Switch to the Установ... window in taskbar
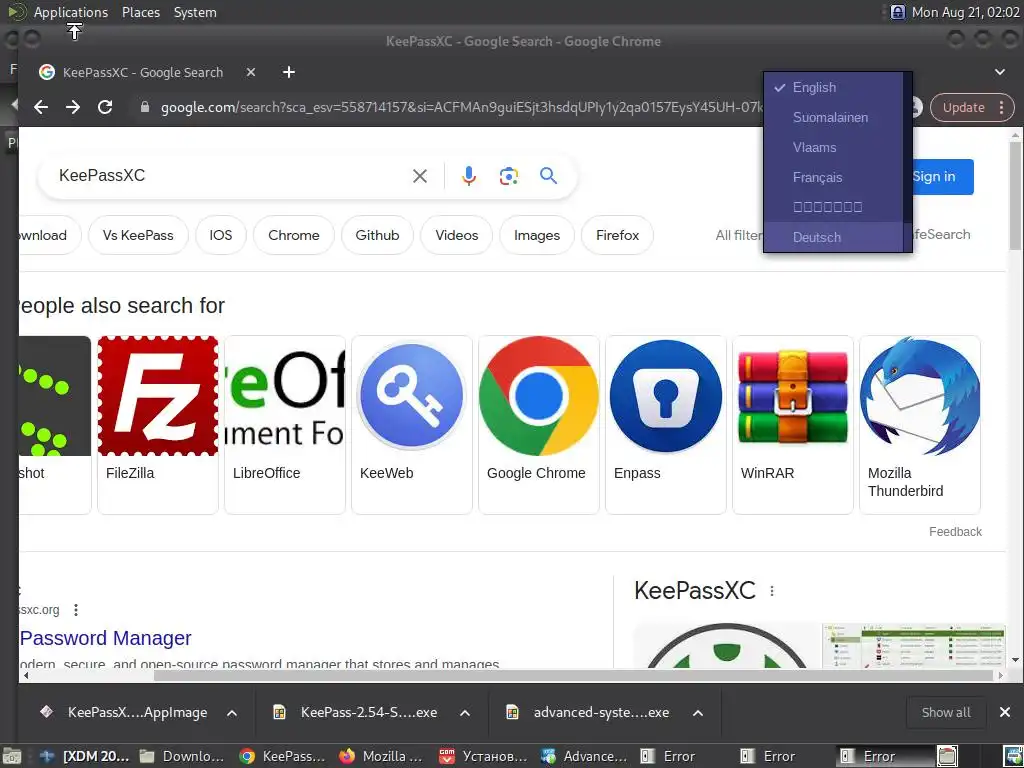1024x768 pixels. coord(483,756)
